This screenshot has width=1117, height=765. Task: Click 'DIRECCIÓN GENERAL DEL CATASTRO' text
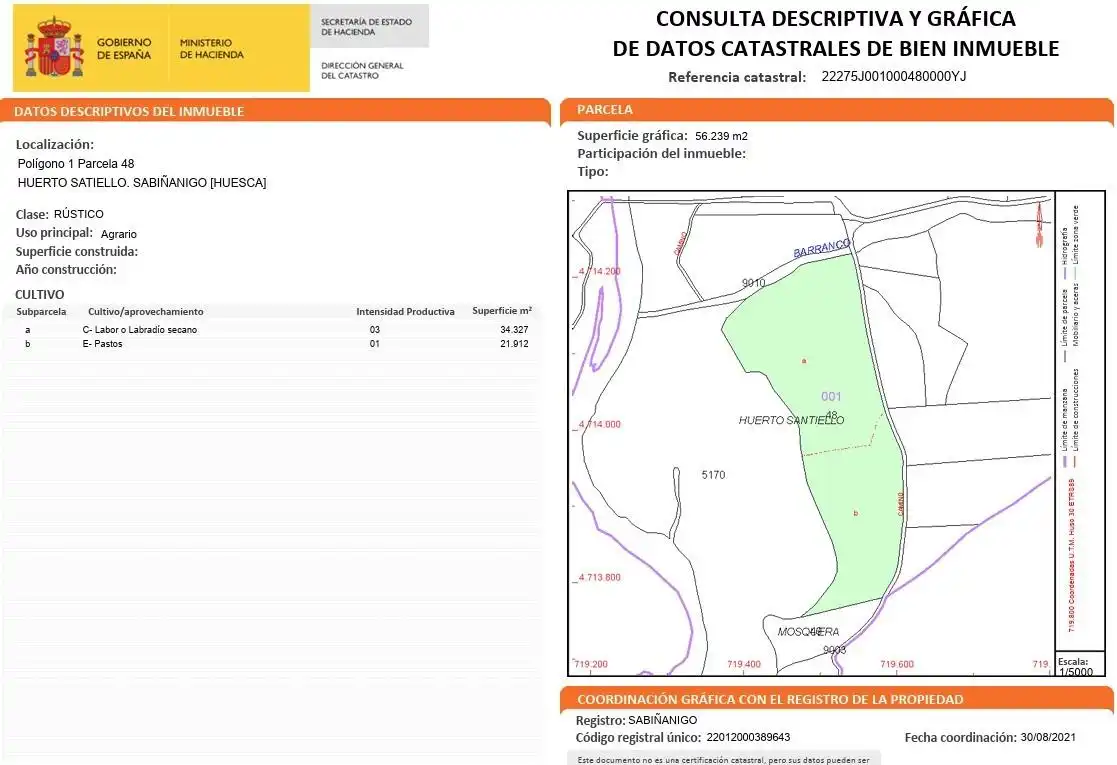(362, 70)
